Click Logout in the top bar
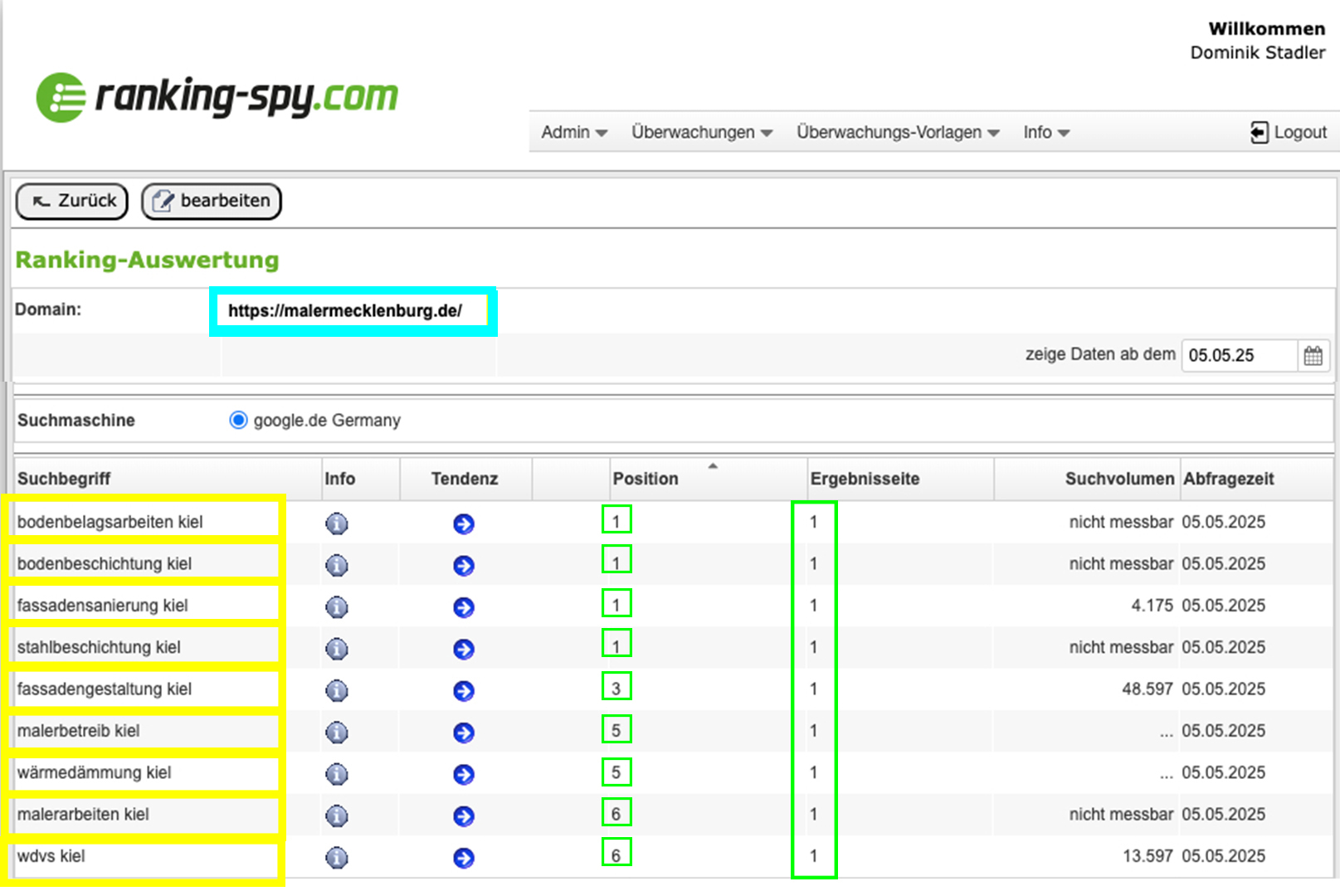This screenshot has height=896, width=1340. tap(1289, 133)
